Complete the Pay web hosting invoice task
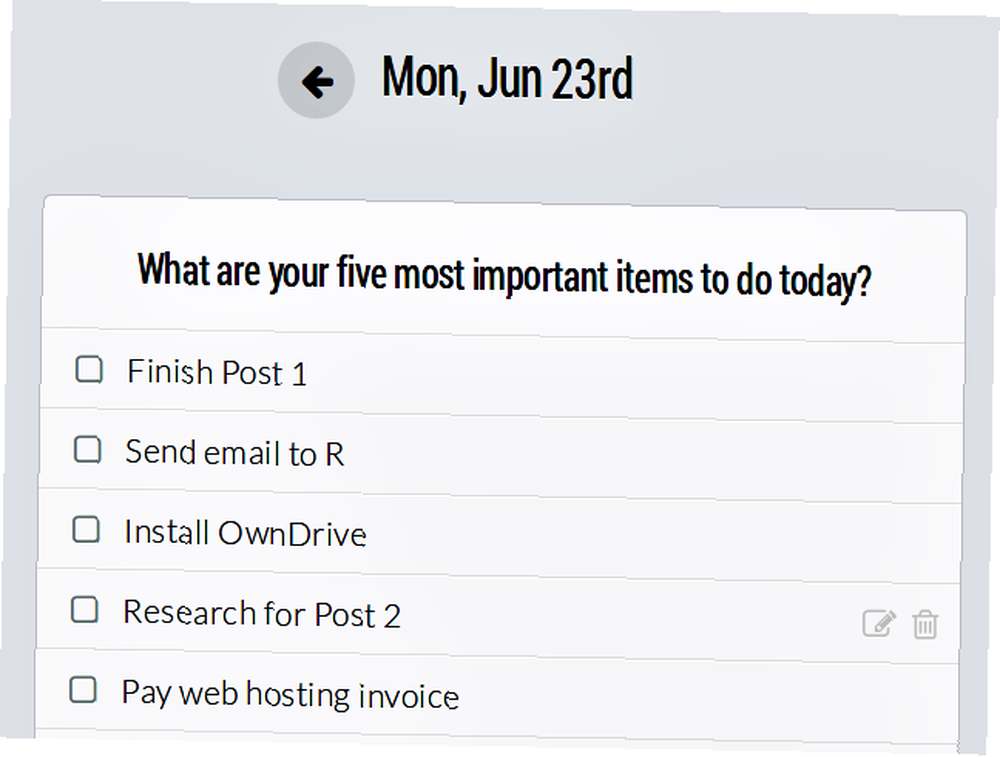Screen dimensions: 1000x757 (83, 690)
